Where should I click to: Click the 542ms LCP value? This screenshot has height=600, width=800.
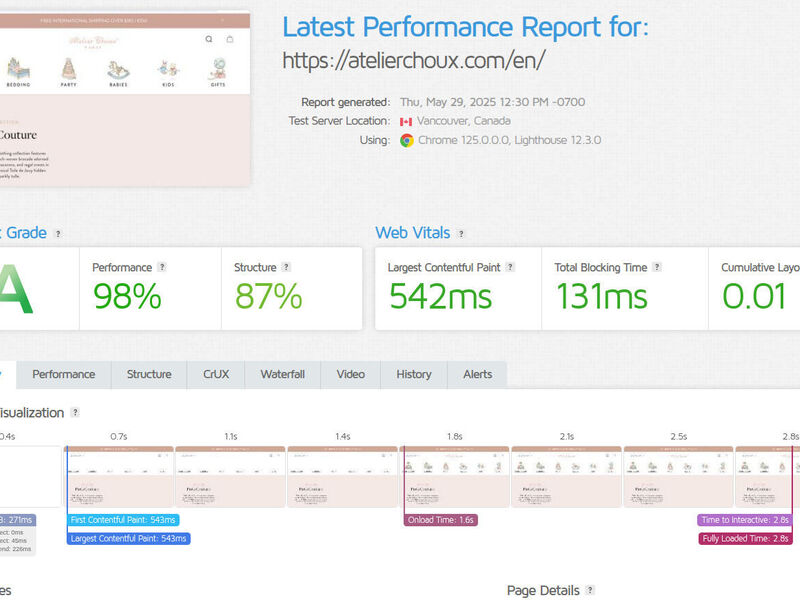(x=440, y=296)
